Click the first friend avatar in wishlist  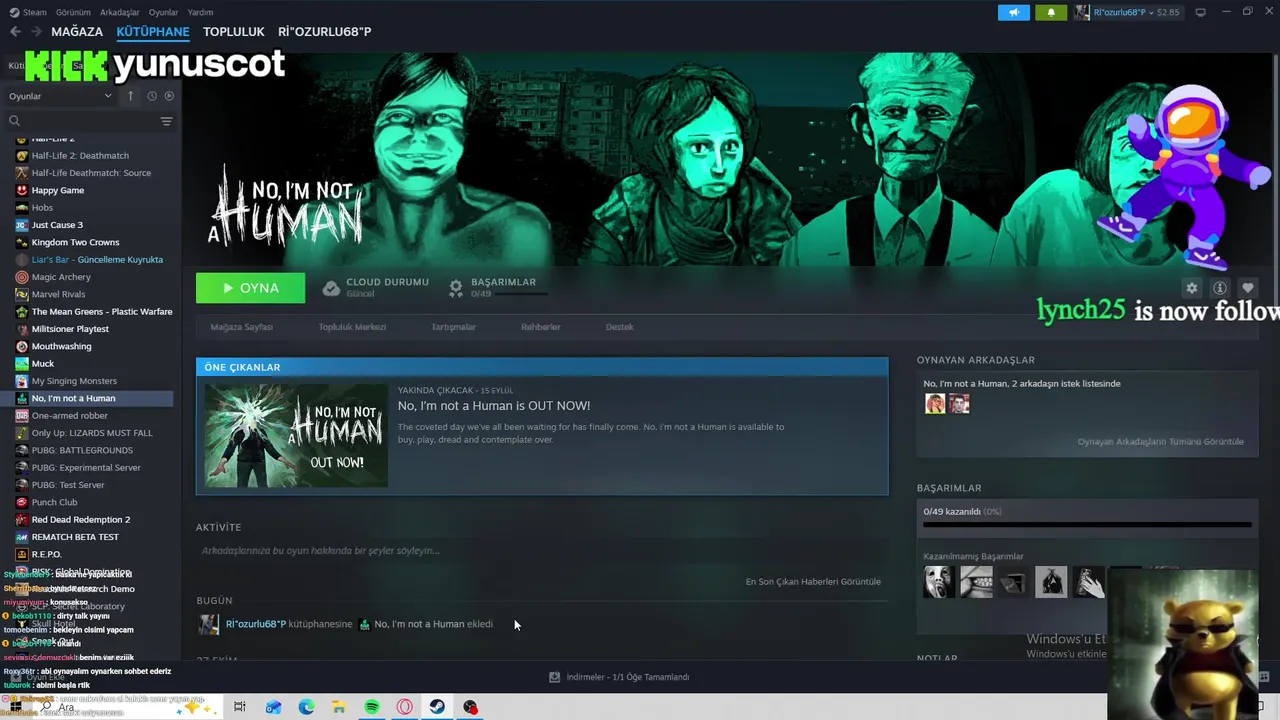click(935, 404)
